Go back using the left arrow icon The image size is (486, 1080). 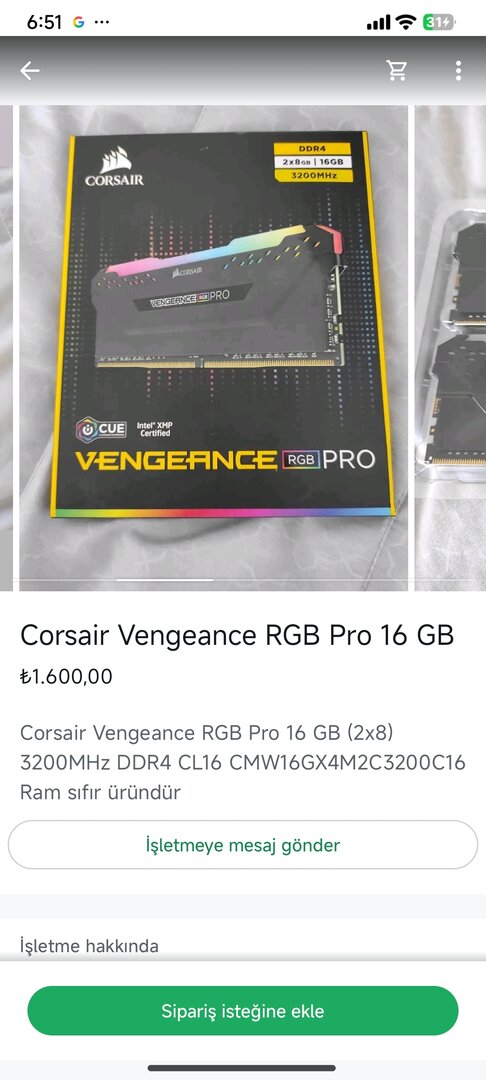point(30,70)
